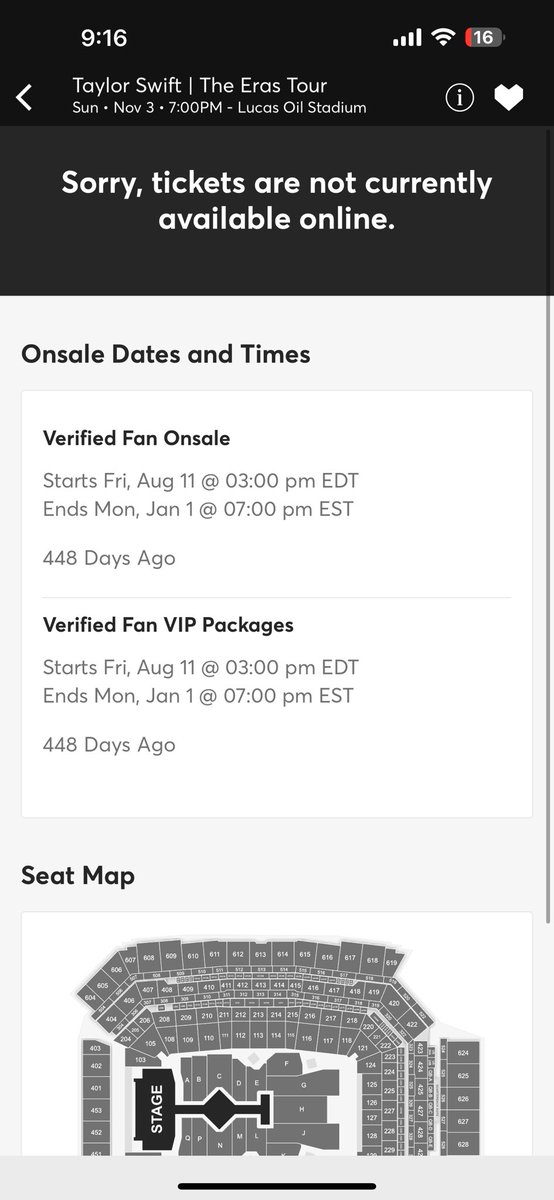This screenshot has width=554, height=1200.
Task: Check the battery level indicator
Action: click(x=482, y=37)
